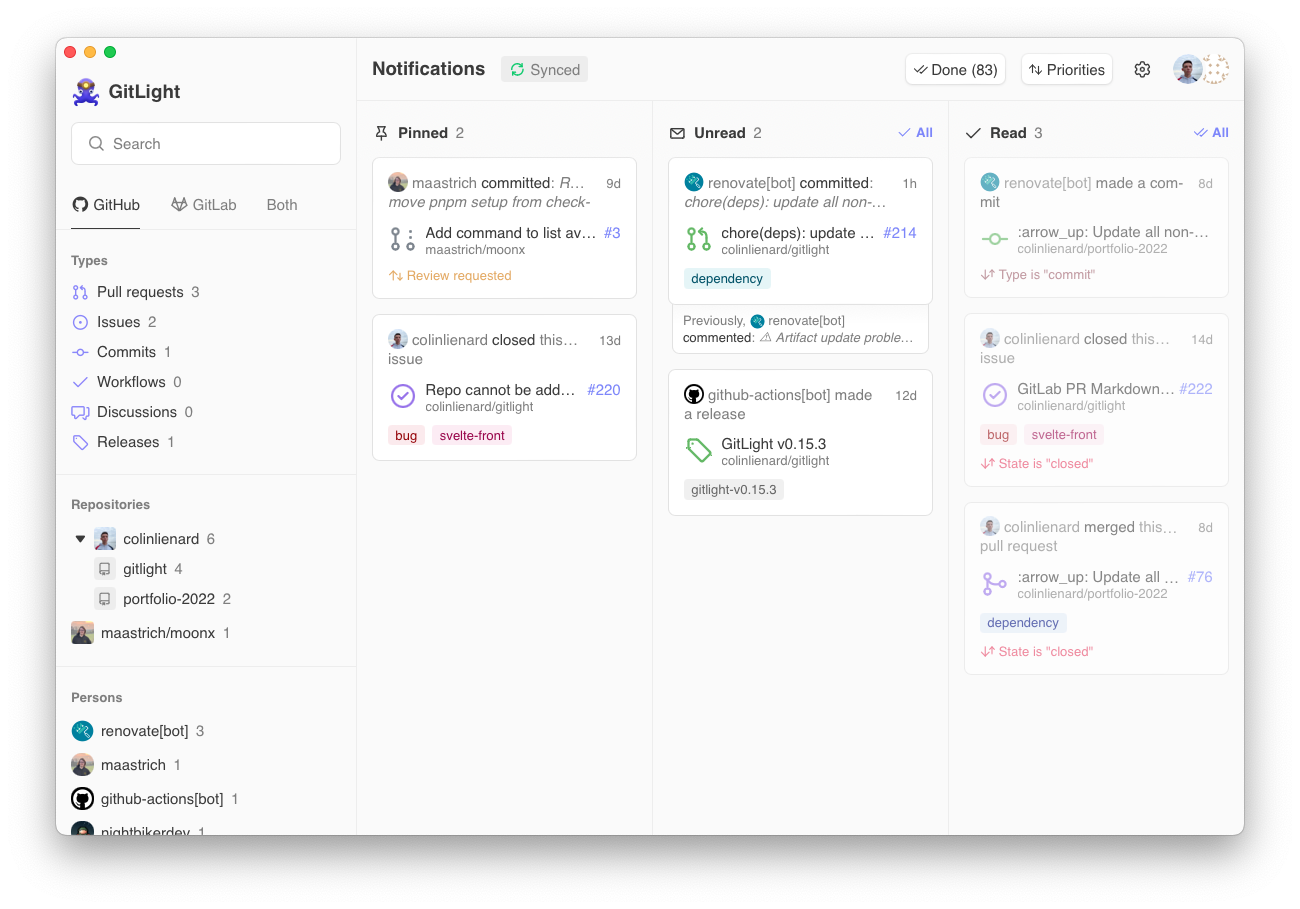This screenshot has width=1300, height=909.
Task: Filter by Pull requests type
Action: click(135, 292)
